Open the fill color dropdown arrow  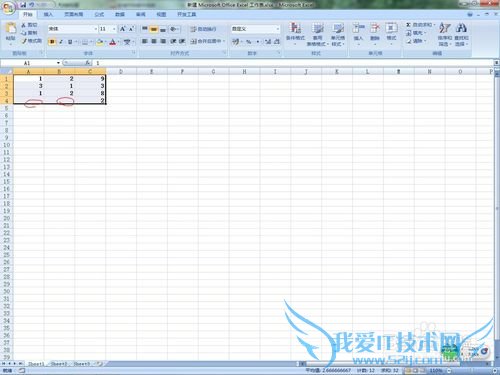tap(105, 42)
